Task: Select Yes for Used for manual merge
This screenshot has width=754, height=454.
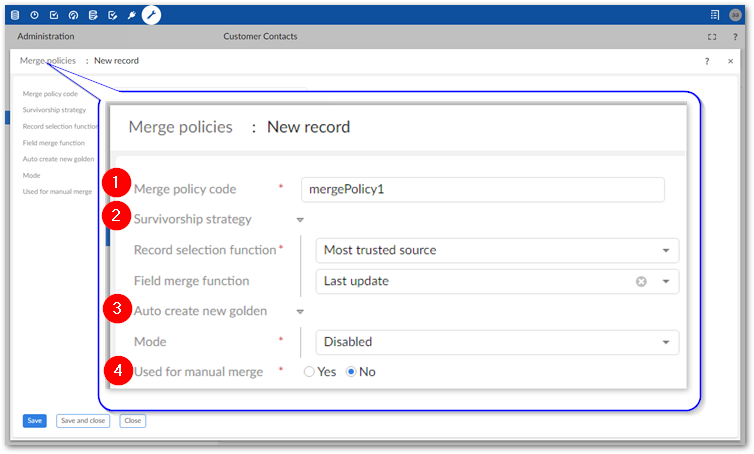Action: 309,372
